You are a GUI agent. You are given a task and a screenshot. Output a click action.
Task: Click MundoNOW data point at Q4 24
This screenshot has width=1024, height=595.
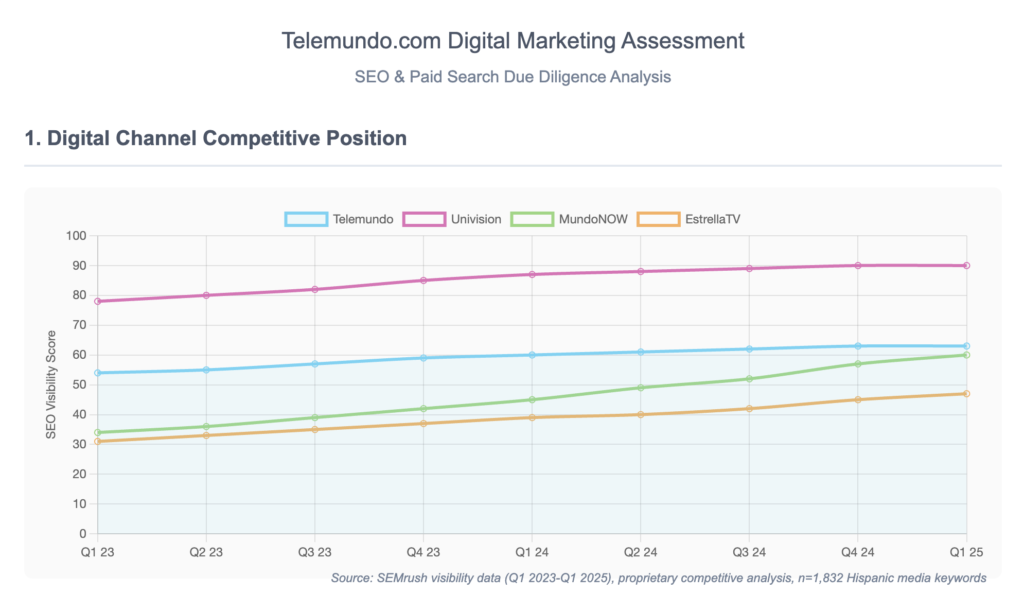(858, 364)
